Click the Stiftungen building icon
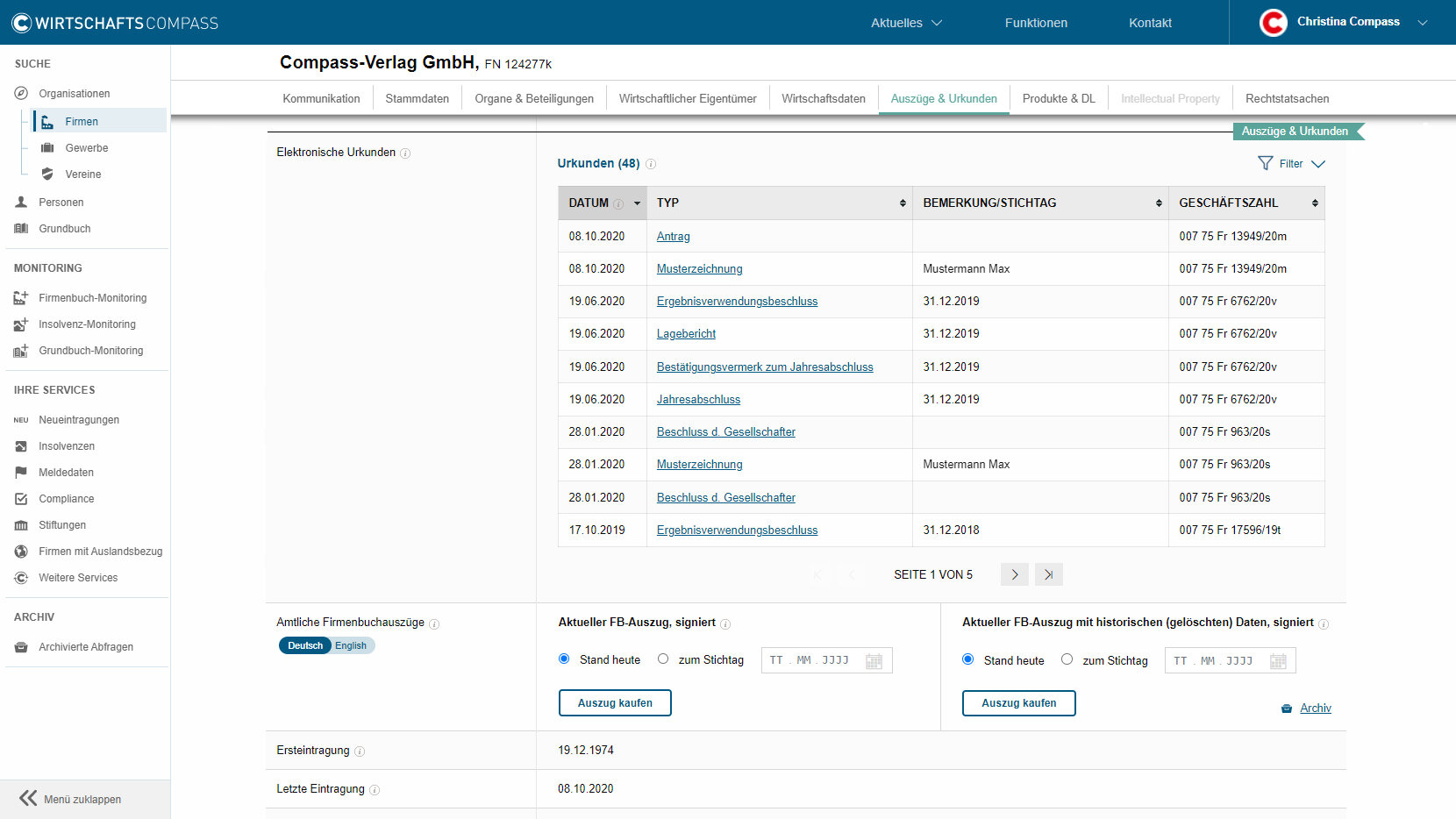The image size is (1456, 819). [x=21, y=524]
